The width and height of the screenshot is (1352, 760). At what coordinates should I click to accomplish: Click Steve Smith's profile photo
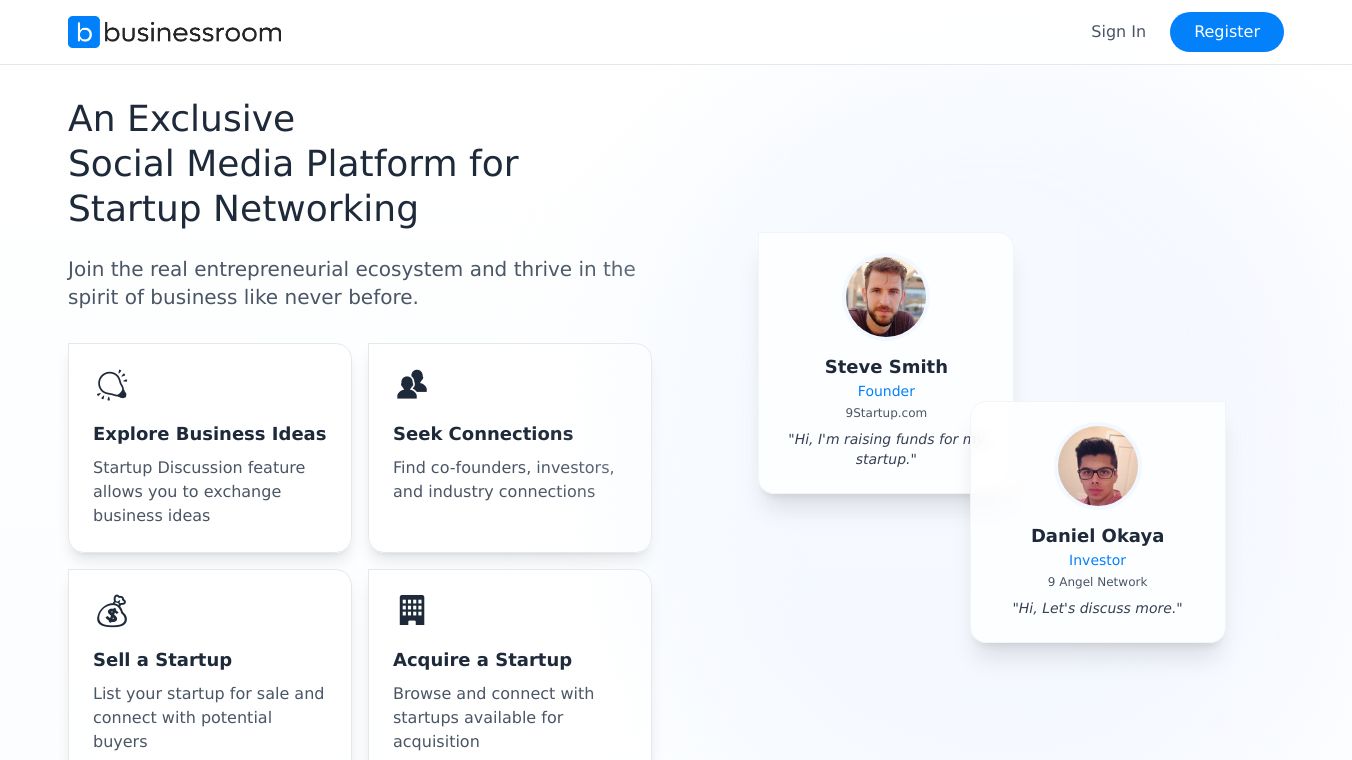click(x=886, y=297)
